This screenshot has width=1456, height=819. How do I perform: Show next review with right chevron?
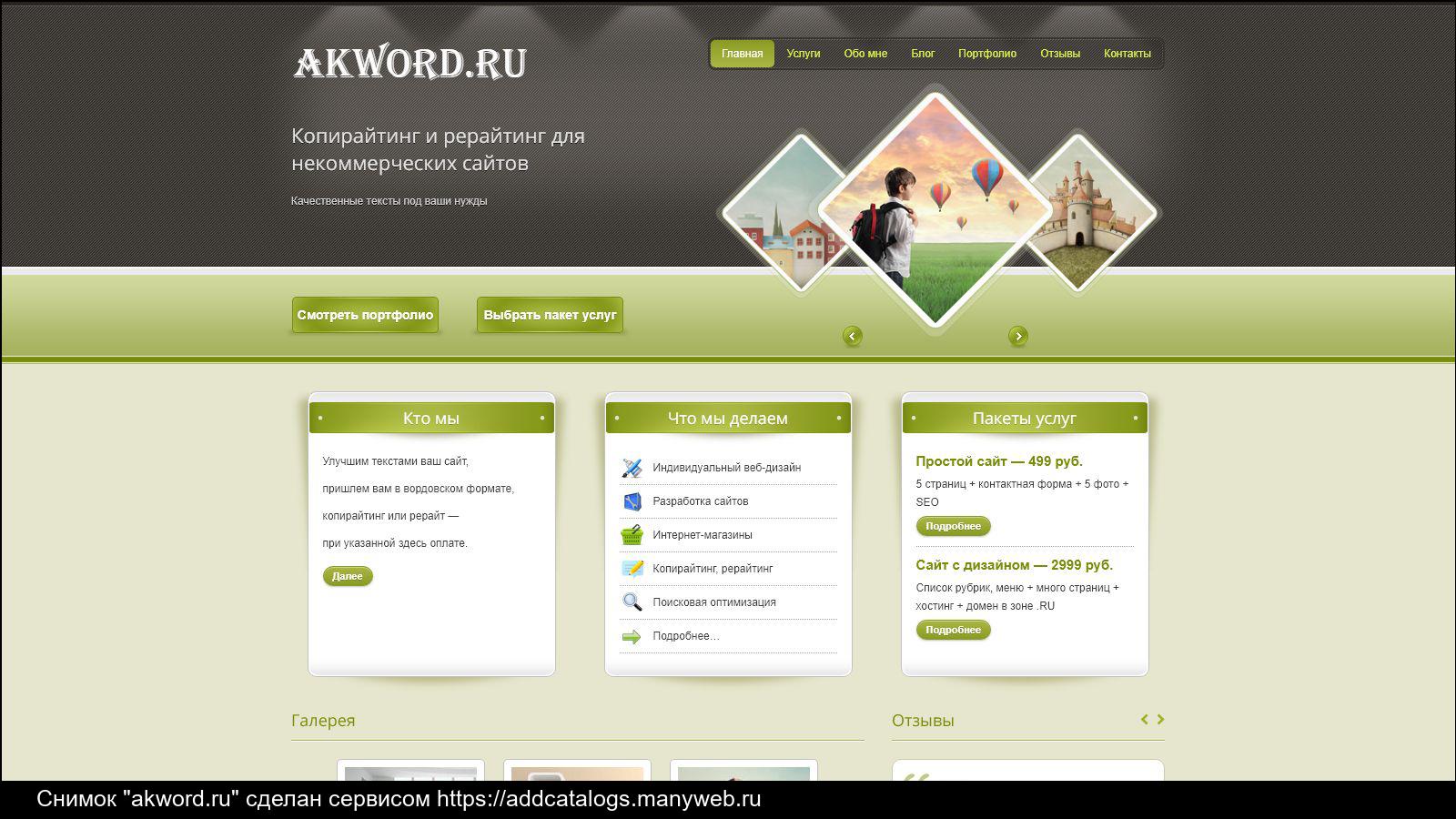[x=1160, y=719]
